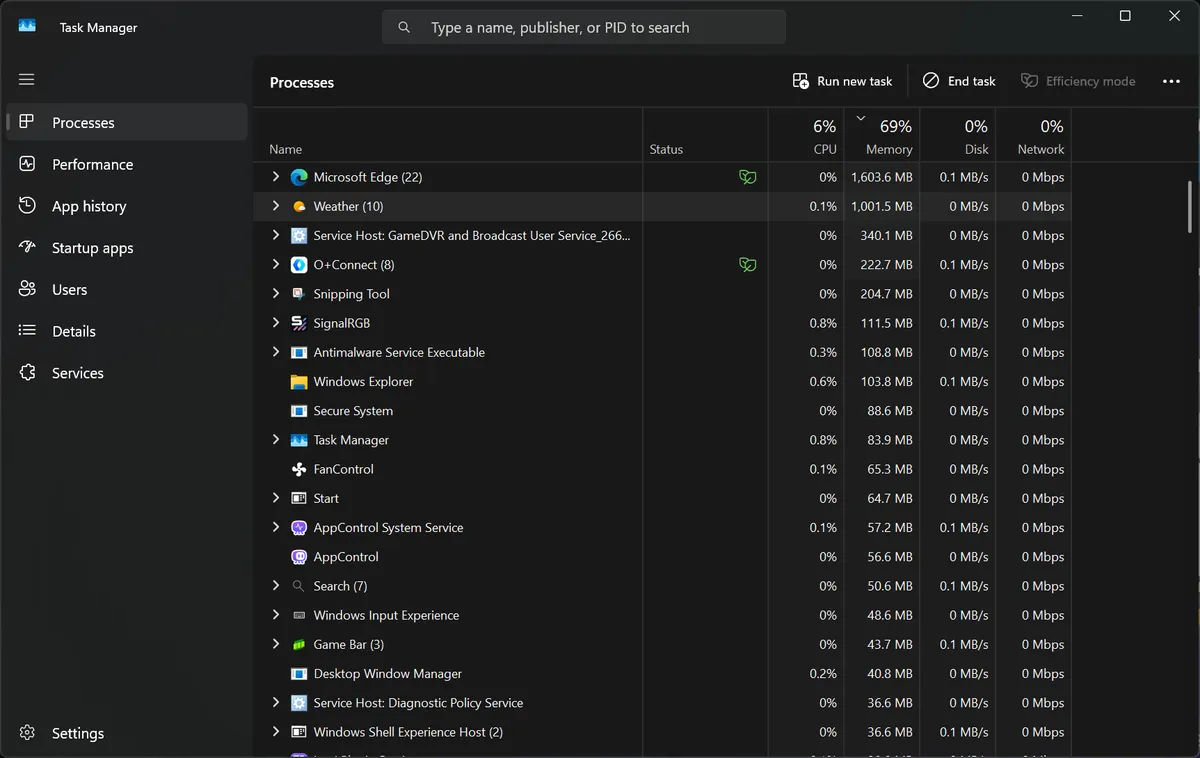Image resolution: width=1200 pixels, height=758 pixels.
Task: Click the Status column header
Action: point(706,135)
